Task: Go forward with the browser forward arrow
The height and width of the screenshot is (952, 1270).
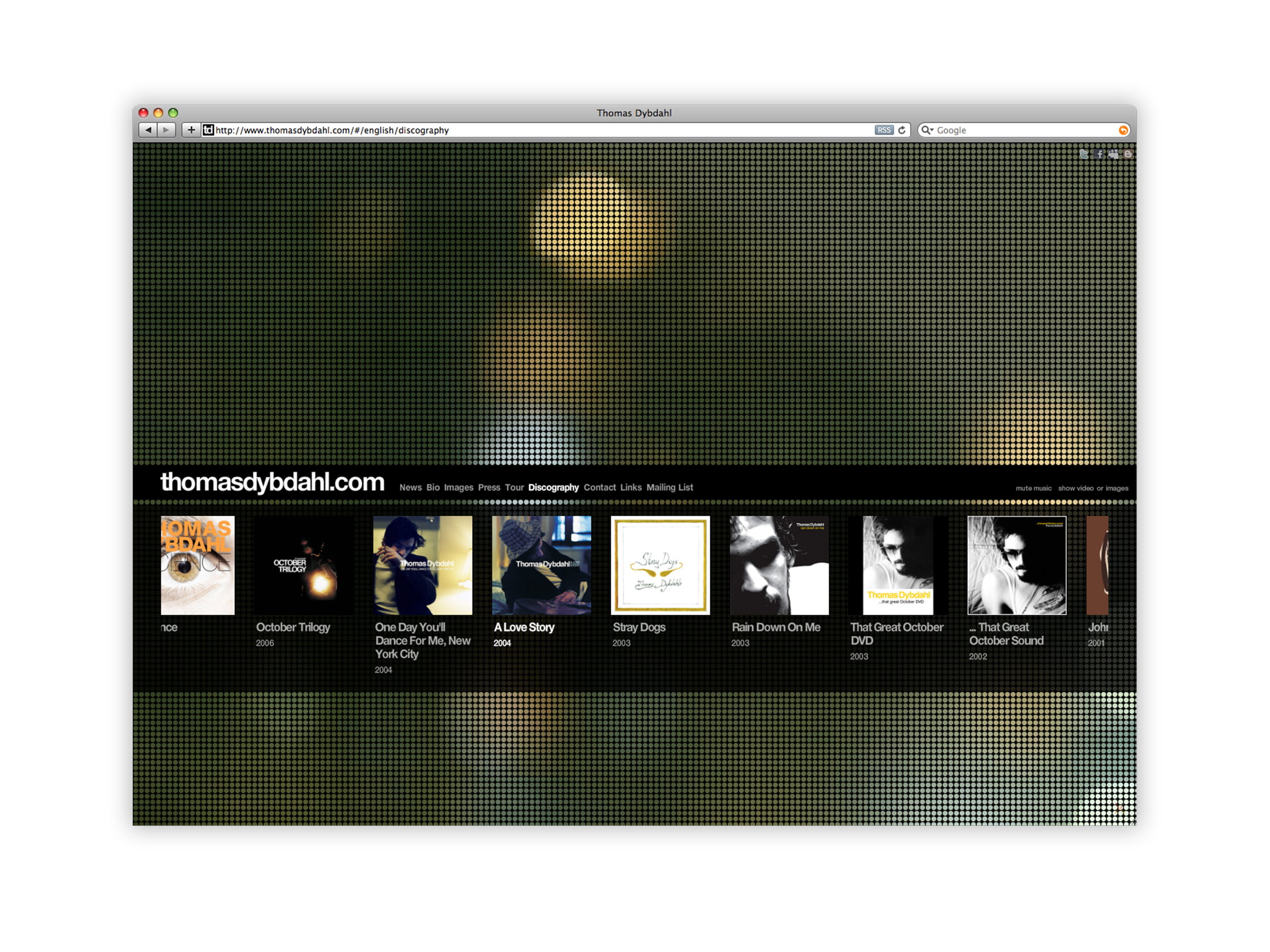Action: 166,130
